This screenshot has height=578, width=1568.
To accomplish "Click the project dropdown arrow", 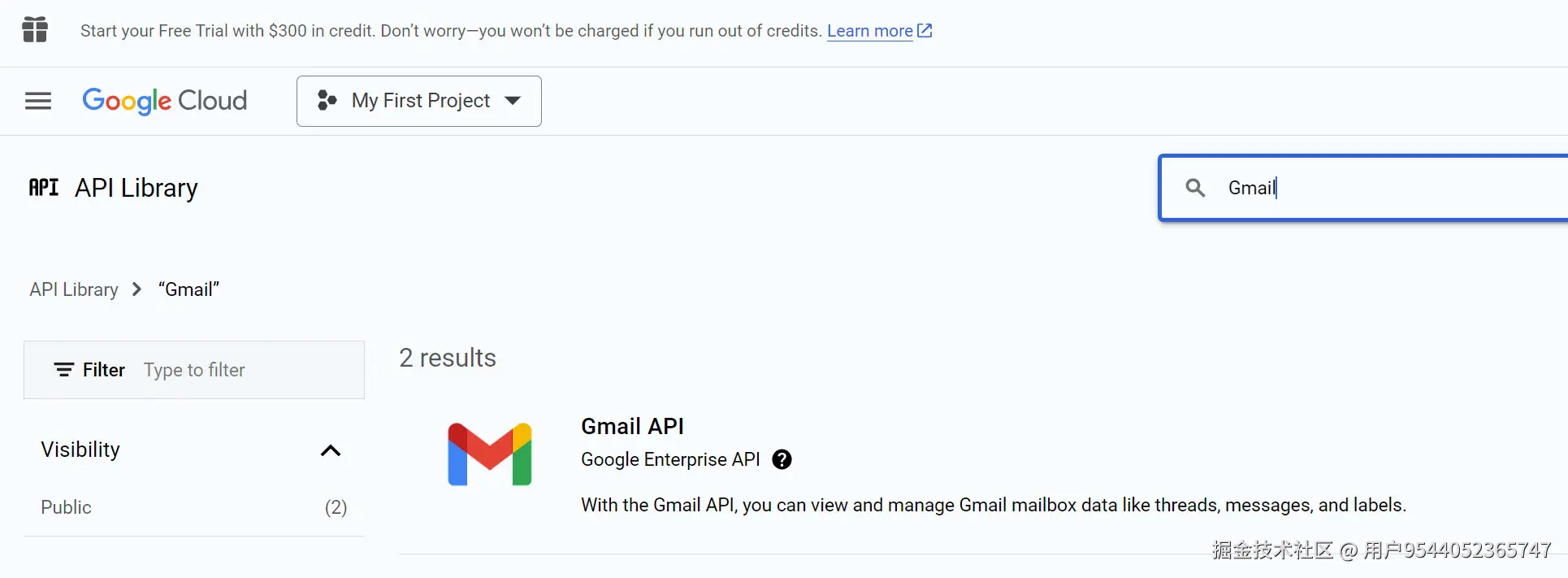I will [513, 101].
